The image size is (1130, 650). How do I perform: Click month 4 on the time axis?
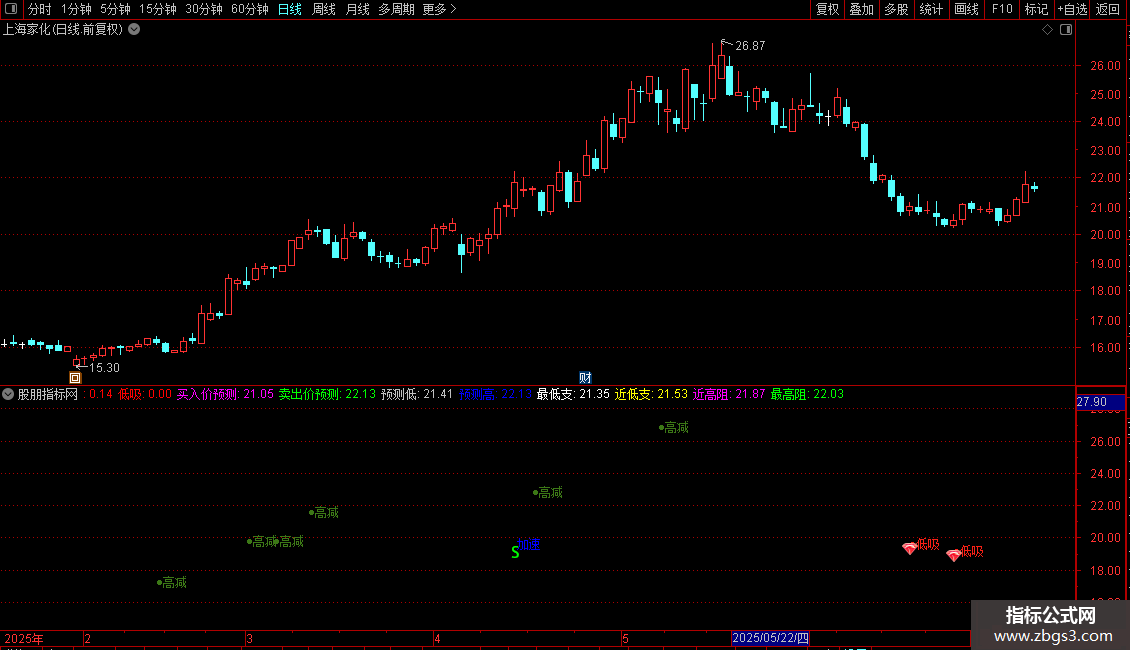click(437, 638)
